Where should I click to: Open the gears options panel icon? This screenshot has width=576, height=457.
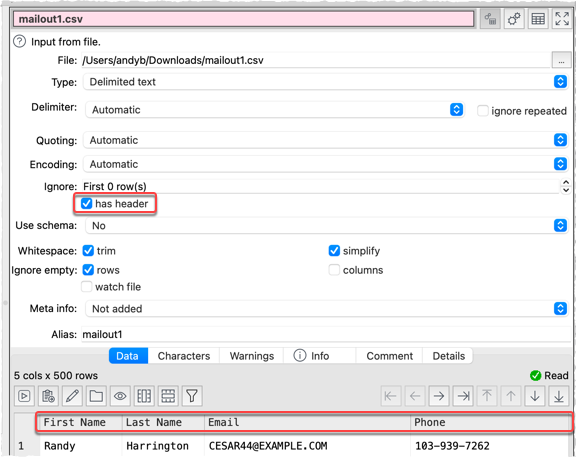pyautogui.click(x=514, y=19)
